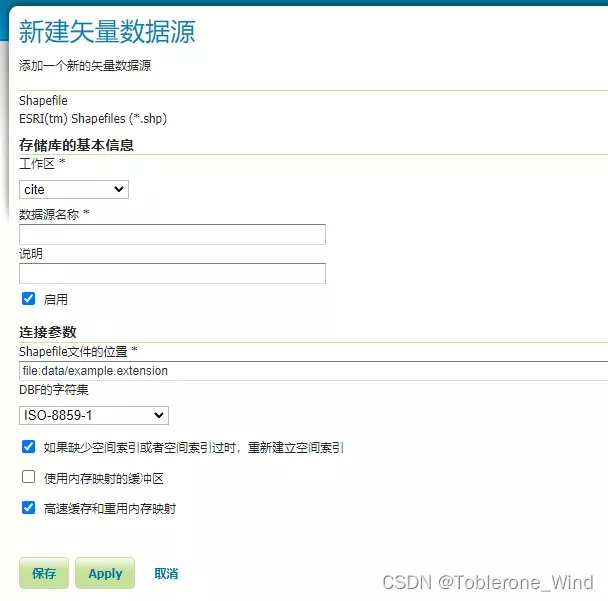Click the 保存 button
608x601 pixels.
[x=44, y=573]
